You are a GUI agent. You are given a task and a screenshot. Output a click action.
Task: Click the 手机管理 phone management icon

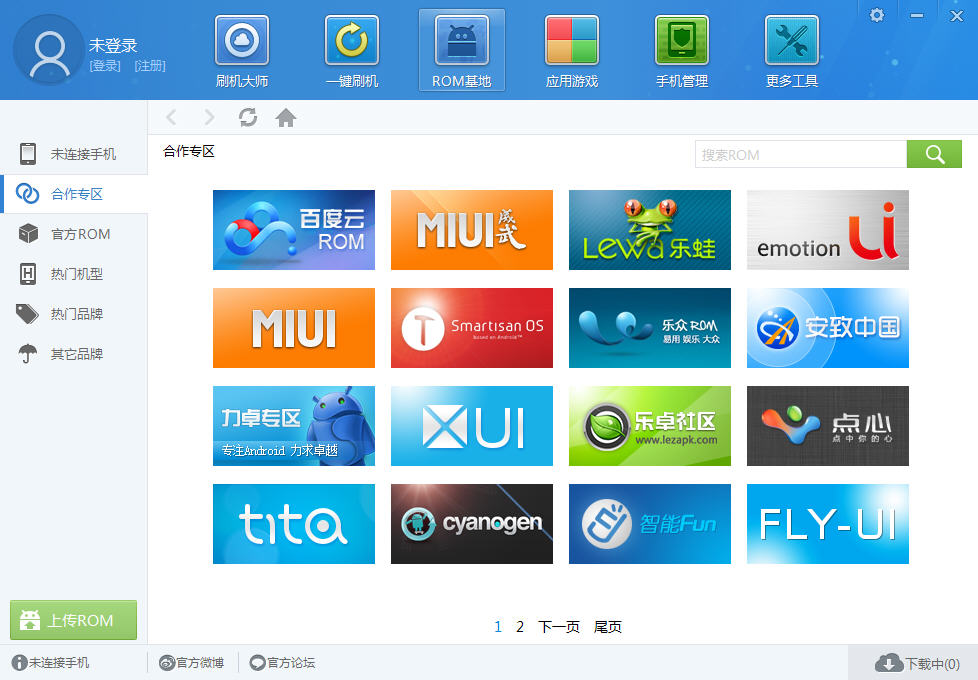[x=682, y=42]
